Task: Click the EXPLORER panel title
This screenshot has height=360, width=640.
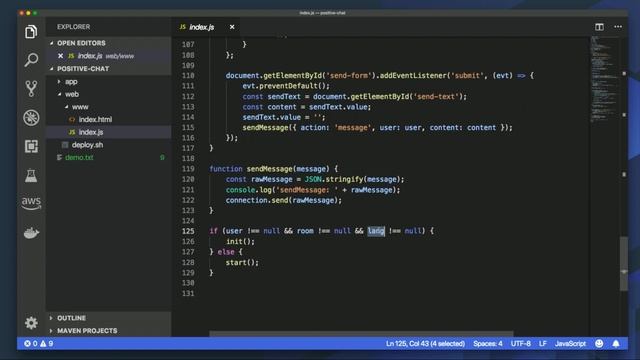Action: [73, 27]
